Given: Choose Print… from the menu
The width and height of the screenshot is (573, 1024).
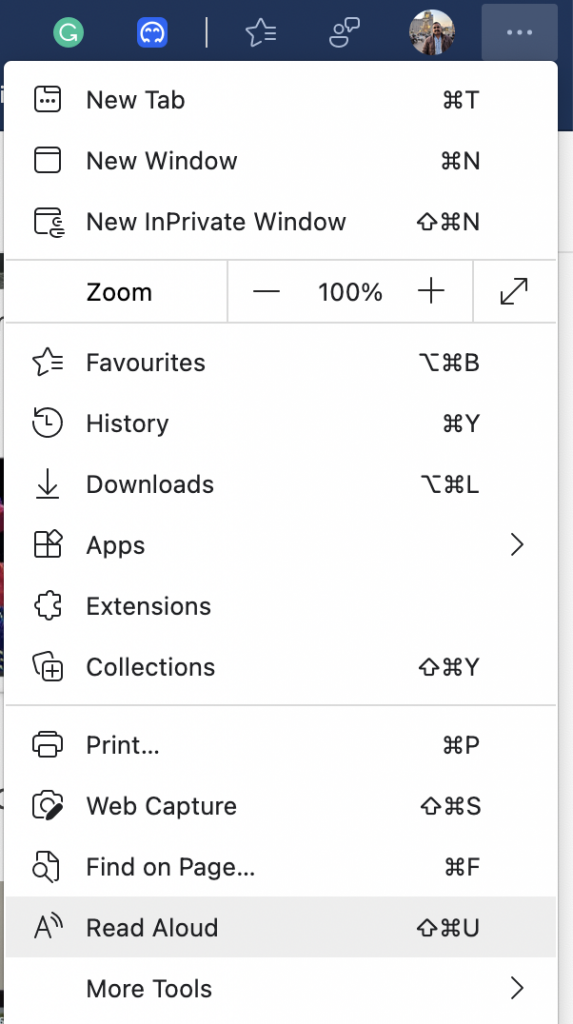Looking at the screenshot, I should 281,744.
